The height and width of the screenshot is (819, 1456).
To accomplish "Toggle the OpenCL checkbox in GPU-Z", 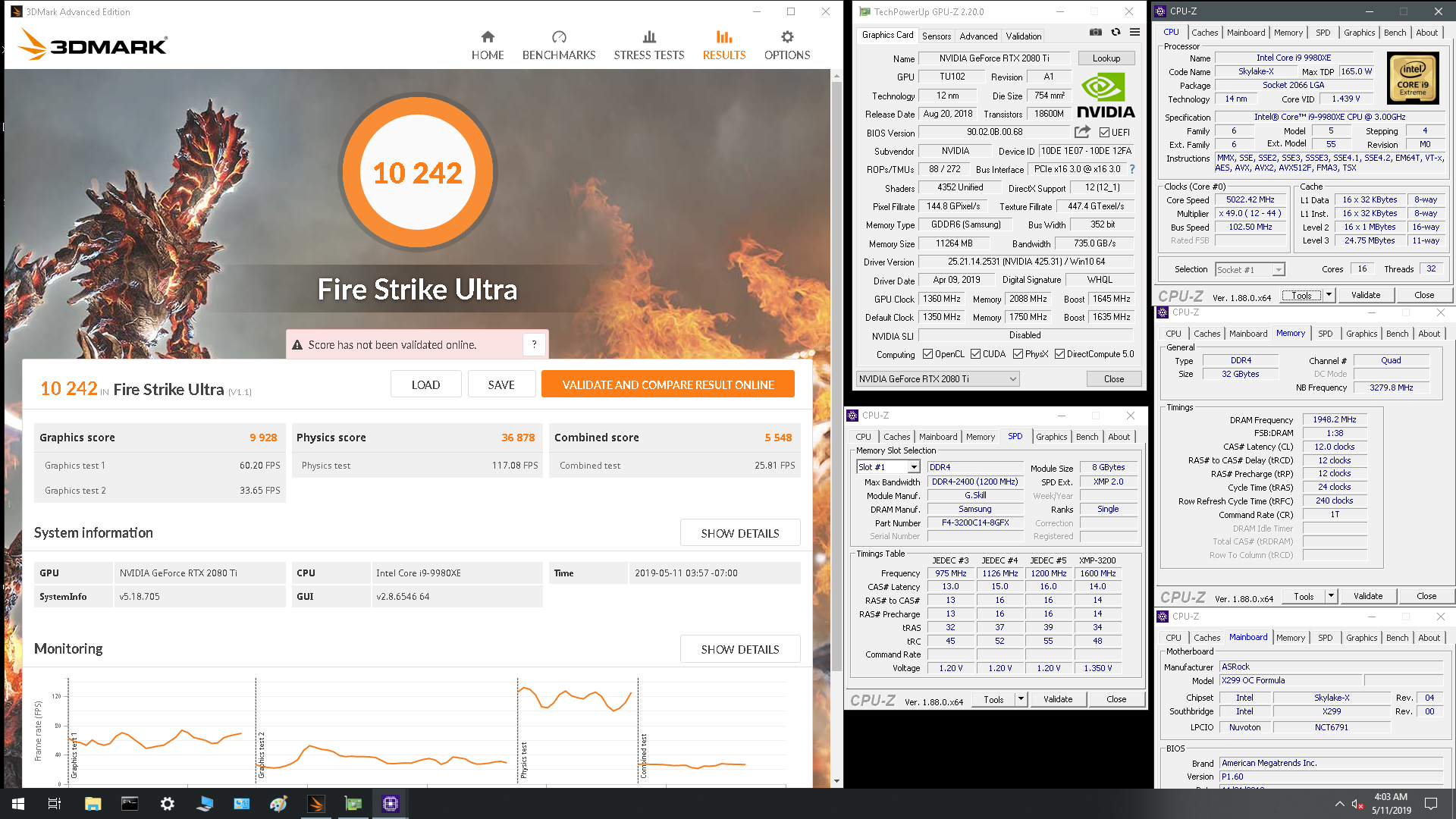I will pyautogui.click(x=927, y=354).
